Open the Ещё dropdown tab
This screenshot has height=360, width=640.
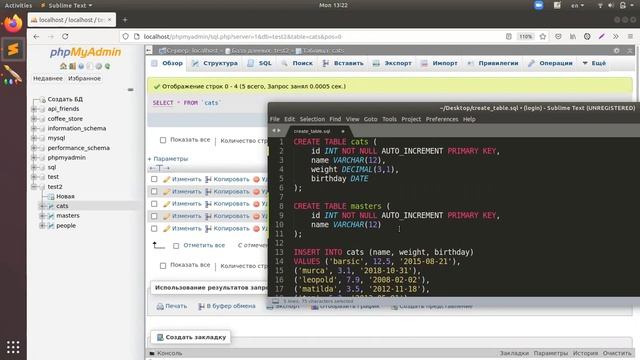[594, 63]
